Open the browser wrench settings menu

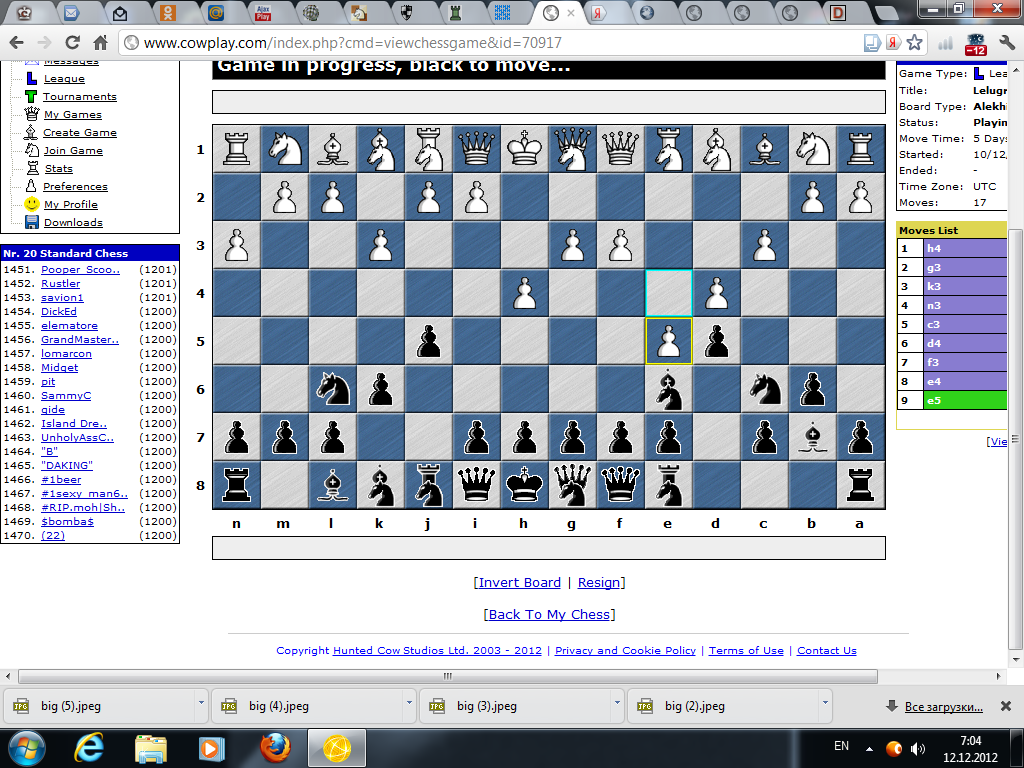point(1007,43)
